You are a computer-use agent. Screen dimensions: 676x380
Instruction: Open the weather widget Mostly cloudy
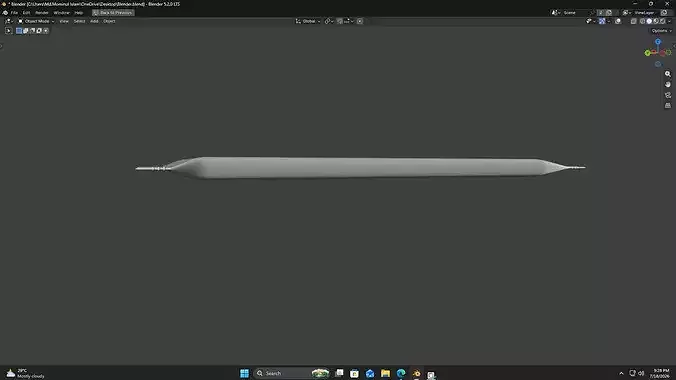[x=25, y=373]
